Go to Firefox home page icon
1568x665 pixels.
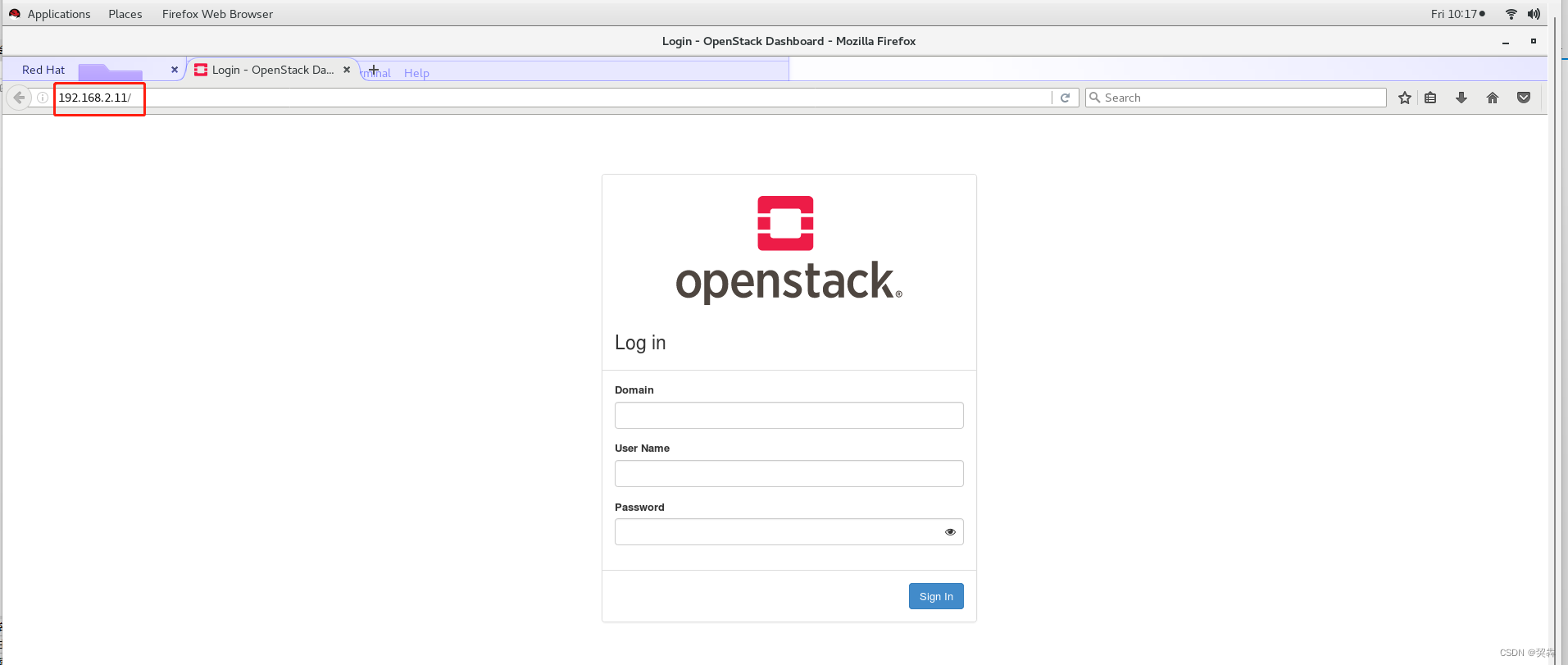[x=1493, y=98]
